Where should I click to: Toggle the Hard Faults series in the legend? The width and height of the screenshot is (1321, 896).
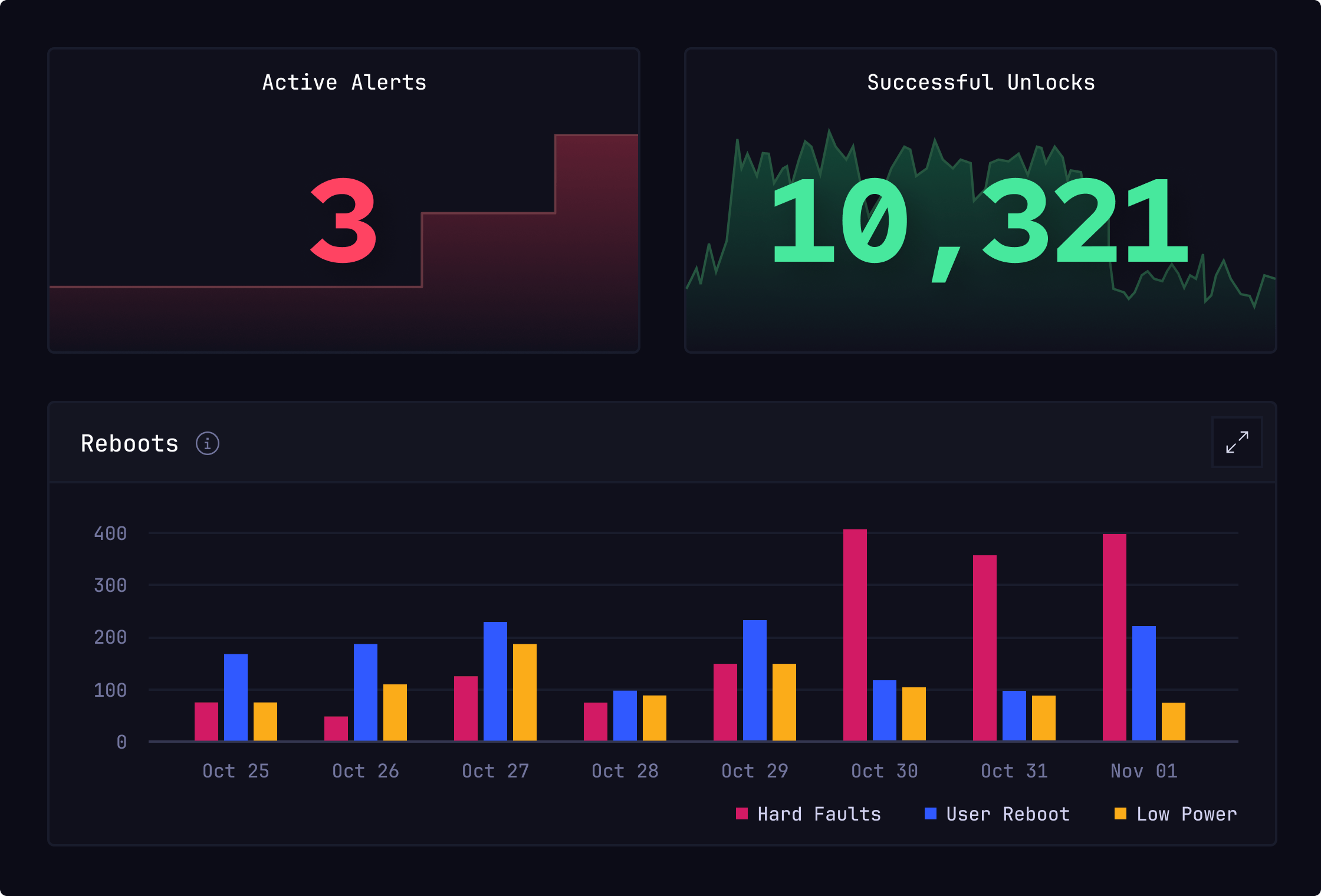click(x=819, y=814)
